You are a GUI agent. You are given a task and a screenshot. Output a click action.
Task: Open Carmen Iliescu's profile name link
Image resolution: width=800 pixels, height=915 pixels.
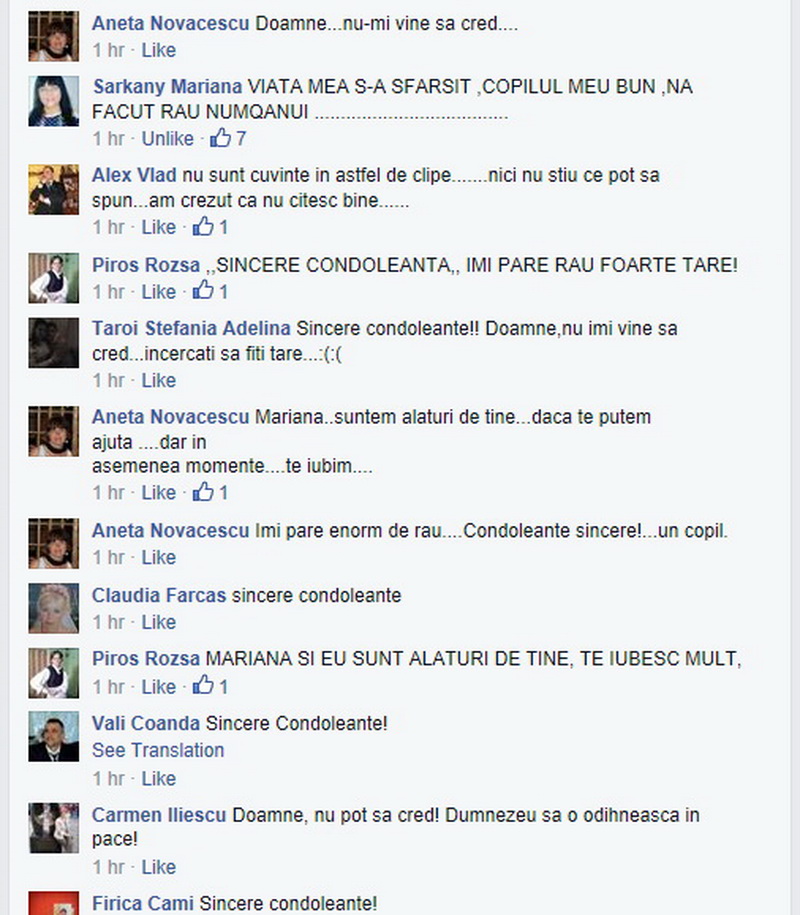pos(159,815)
